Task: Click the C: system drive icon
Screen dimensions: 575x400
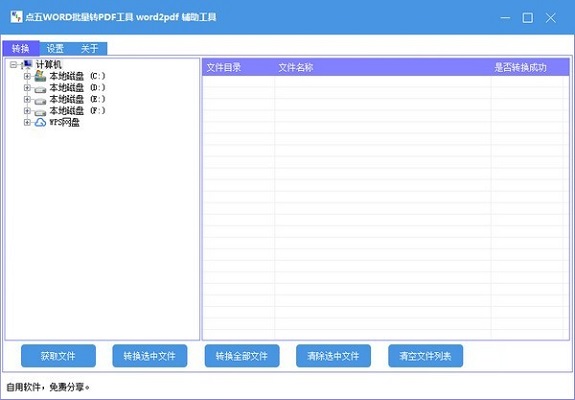Action: click(40, 76)
